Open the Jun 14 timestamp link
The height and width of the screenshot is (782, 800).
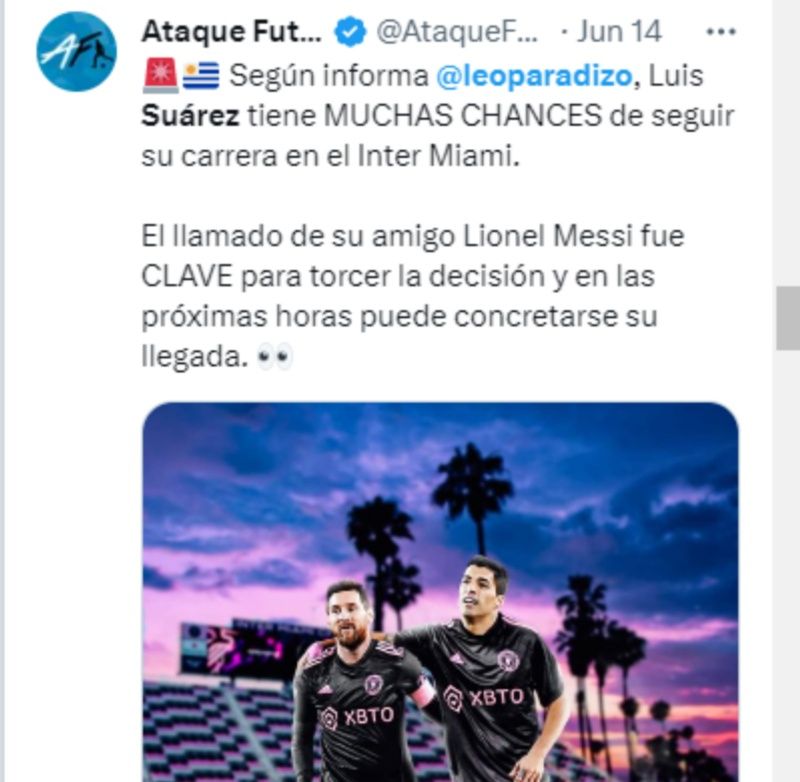point(619,32)
